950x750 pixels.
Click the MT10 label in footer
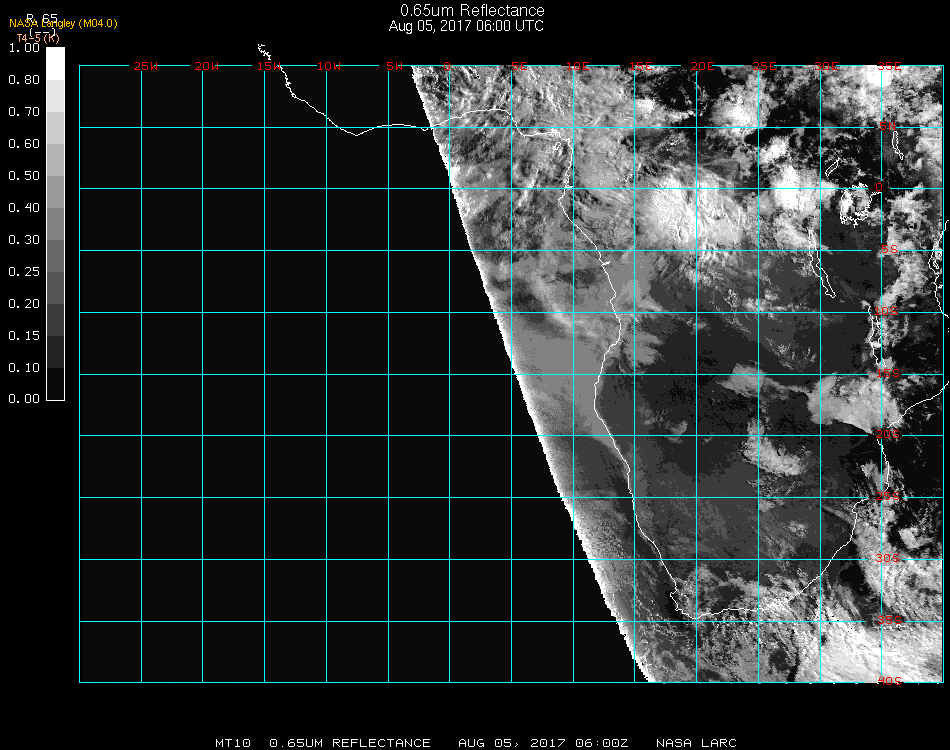point(233,743)
